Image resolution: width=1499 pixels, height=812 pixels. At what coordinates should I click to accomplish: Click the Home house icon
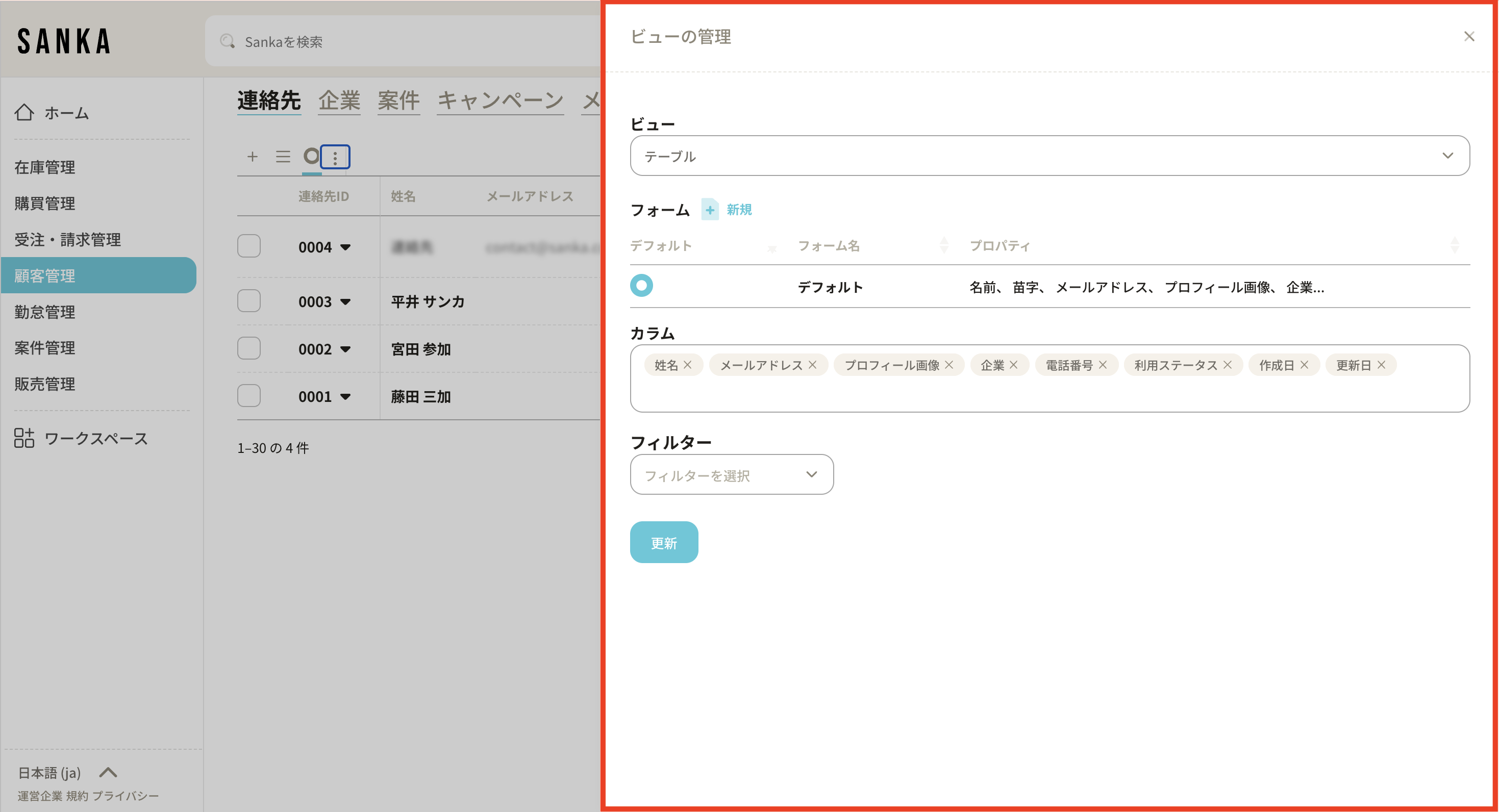pos(24,112)
